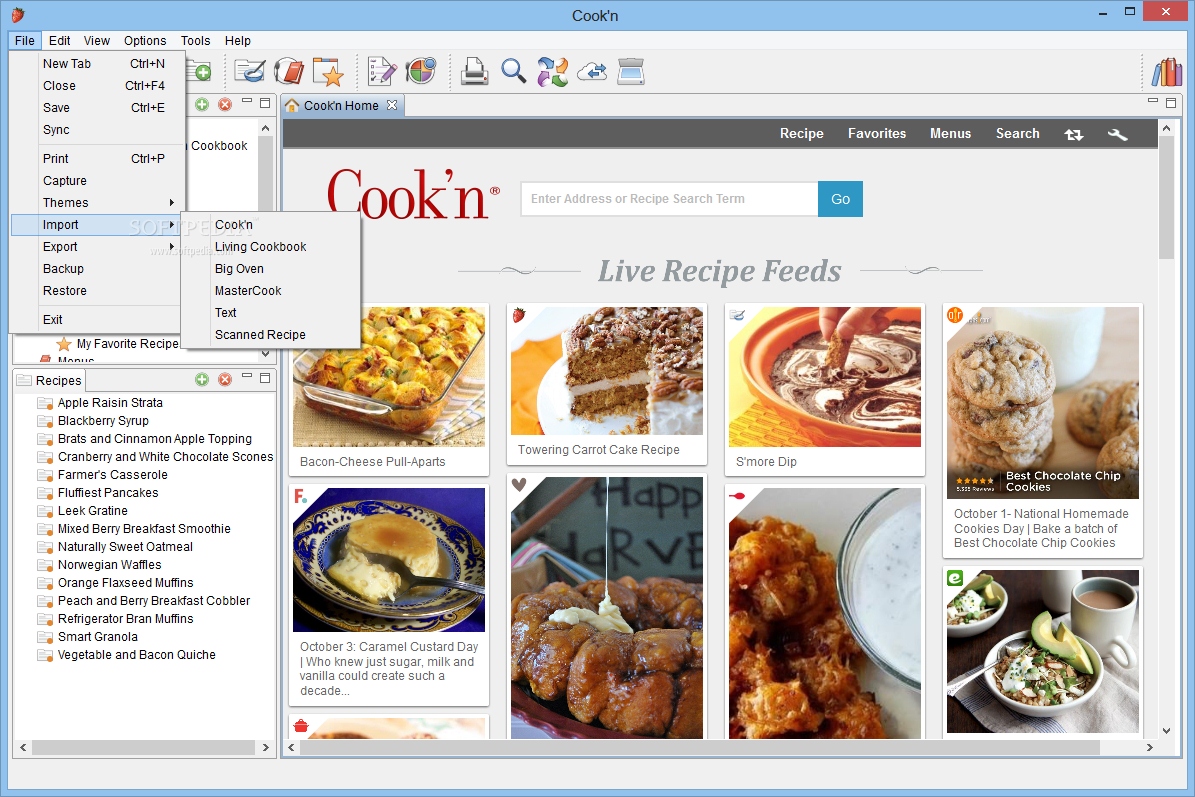Click red delete icon in cookbook panel
This screenshot has width=1195, height=797.
pyautogui.click(x=225, y=104)
